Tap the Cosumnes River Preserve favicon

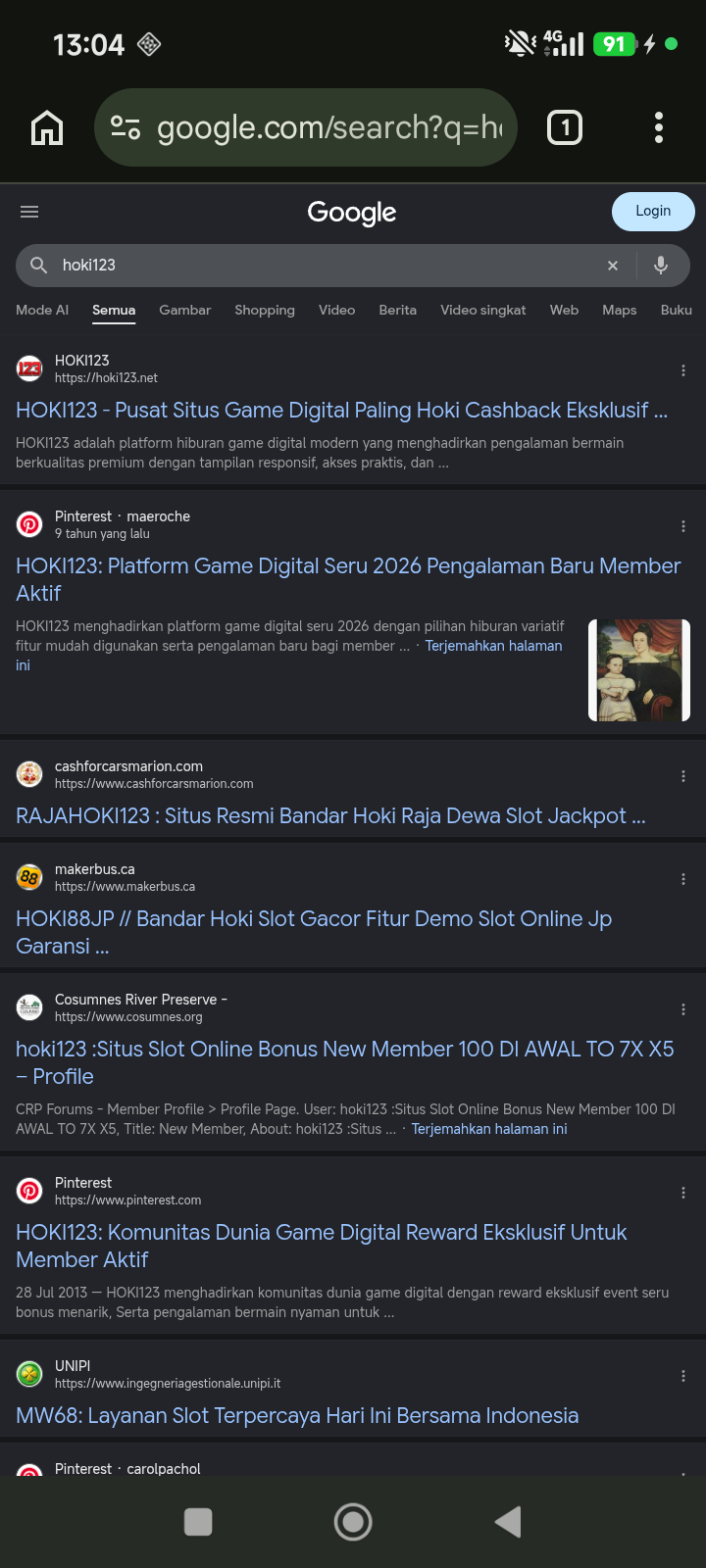click(29, 1007)
